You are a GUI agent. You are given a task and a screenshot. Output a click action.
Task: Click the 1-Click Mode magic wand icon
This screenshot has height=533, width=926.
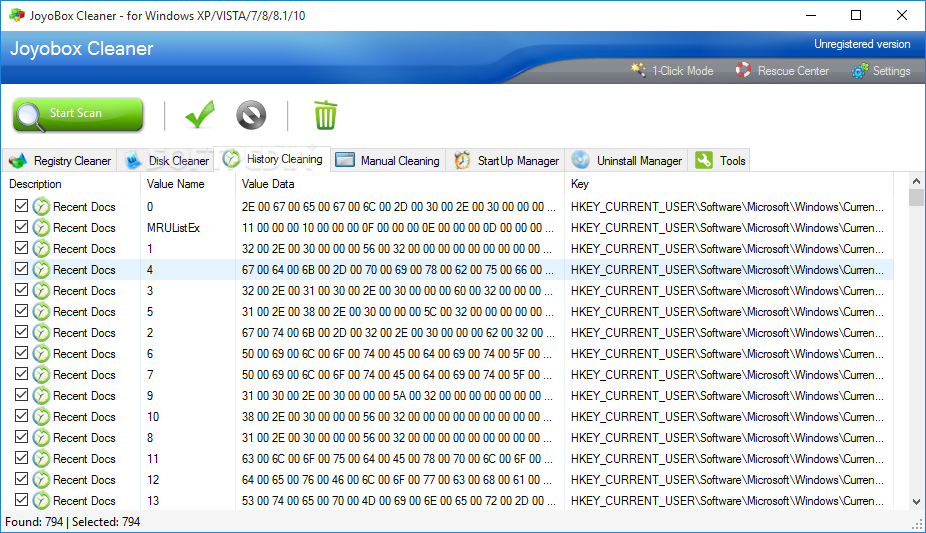tap(638, 70)
